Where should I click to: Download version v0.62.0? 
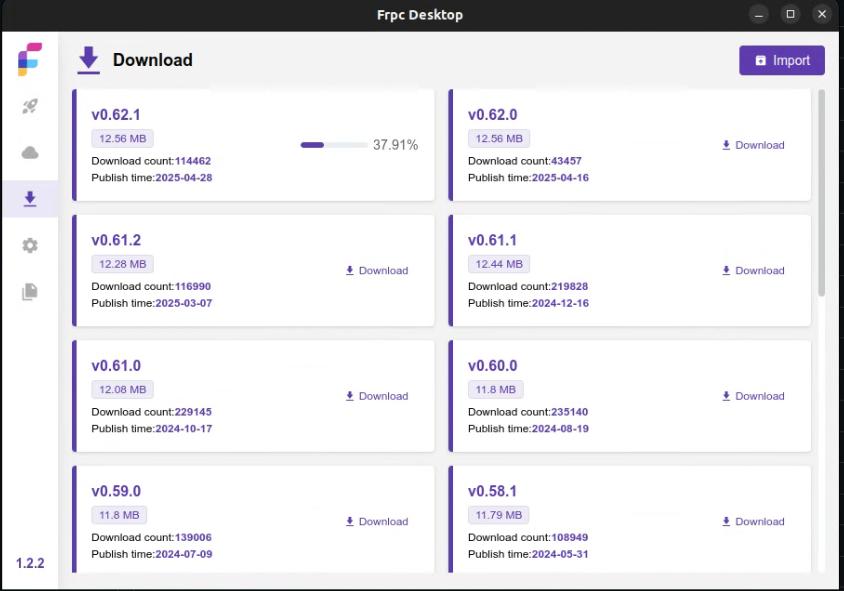(x=753, y=145)
